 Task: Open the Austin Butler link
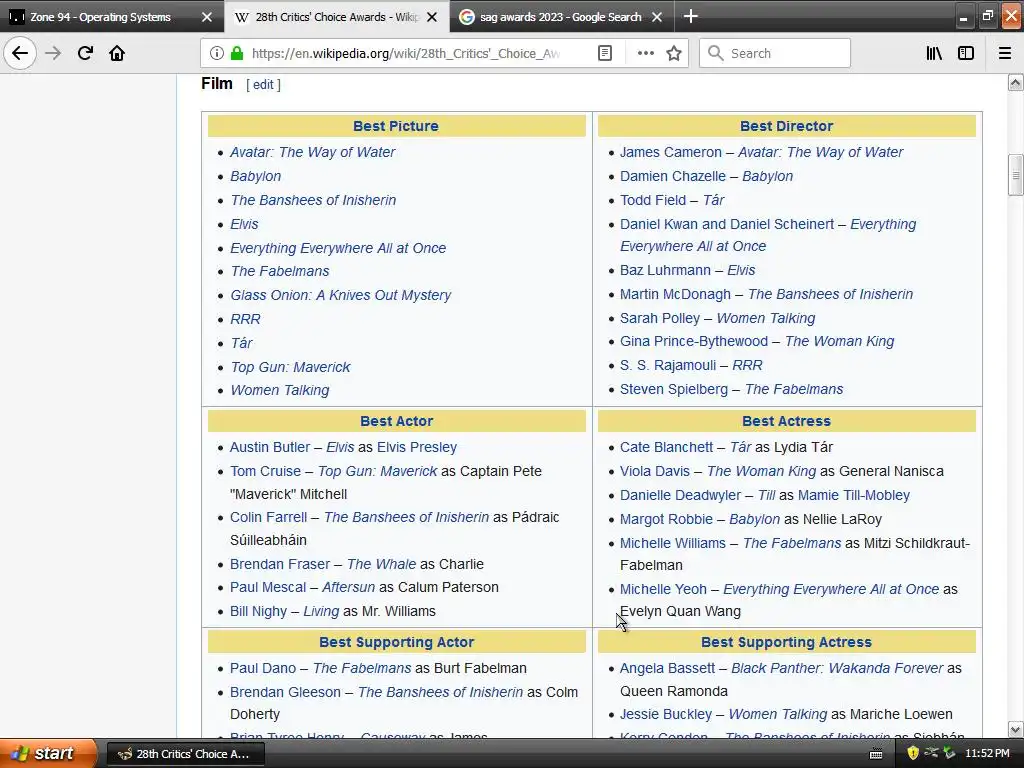point(270,447)
